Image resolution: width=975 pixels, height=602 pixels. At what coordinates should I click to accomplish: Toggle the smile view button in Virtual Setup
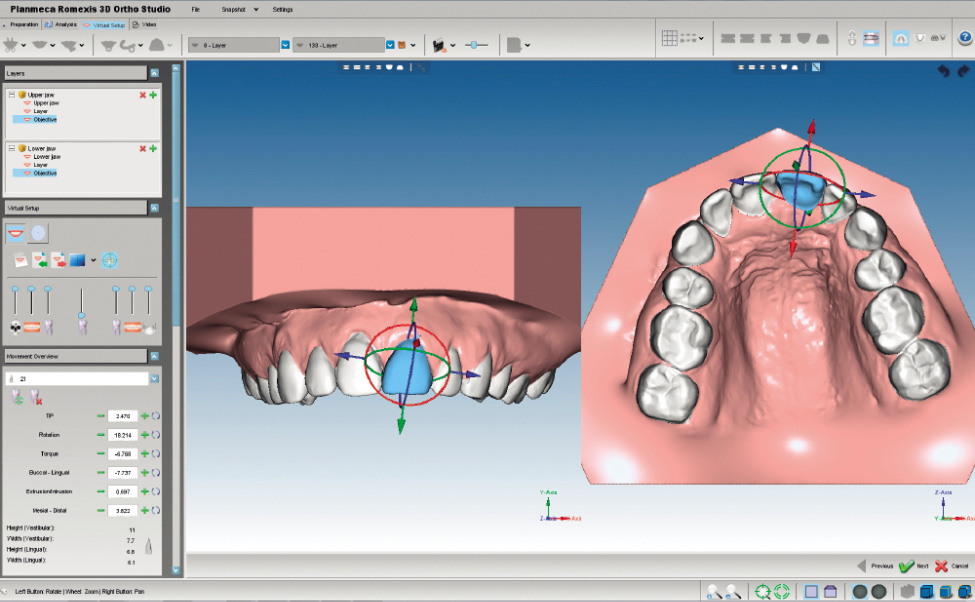16,232
